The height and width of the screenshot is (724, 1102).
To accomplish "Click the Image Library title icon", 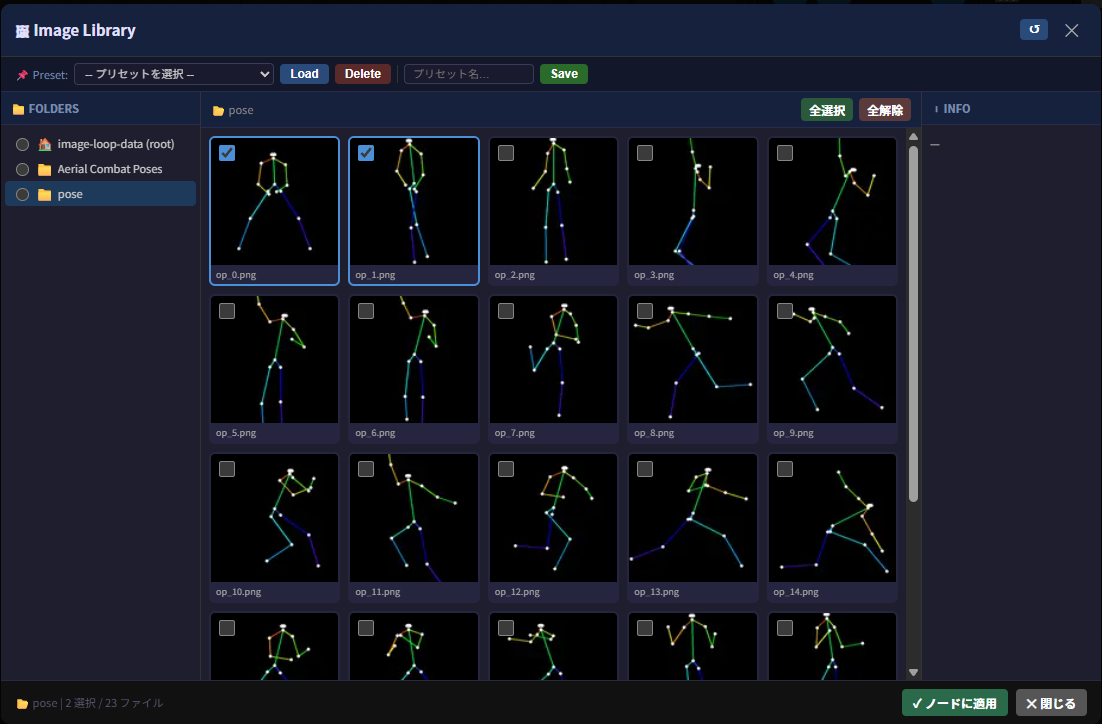I will (x=22, y=31).
